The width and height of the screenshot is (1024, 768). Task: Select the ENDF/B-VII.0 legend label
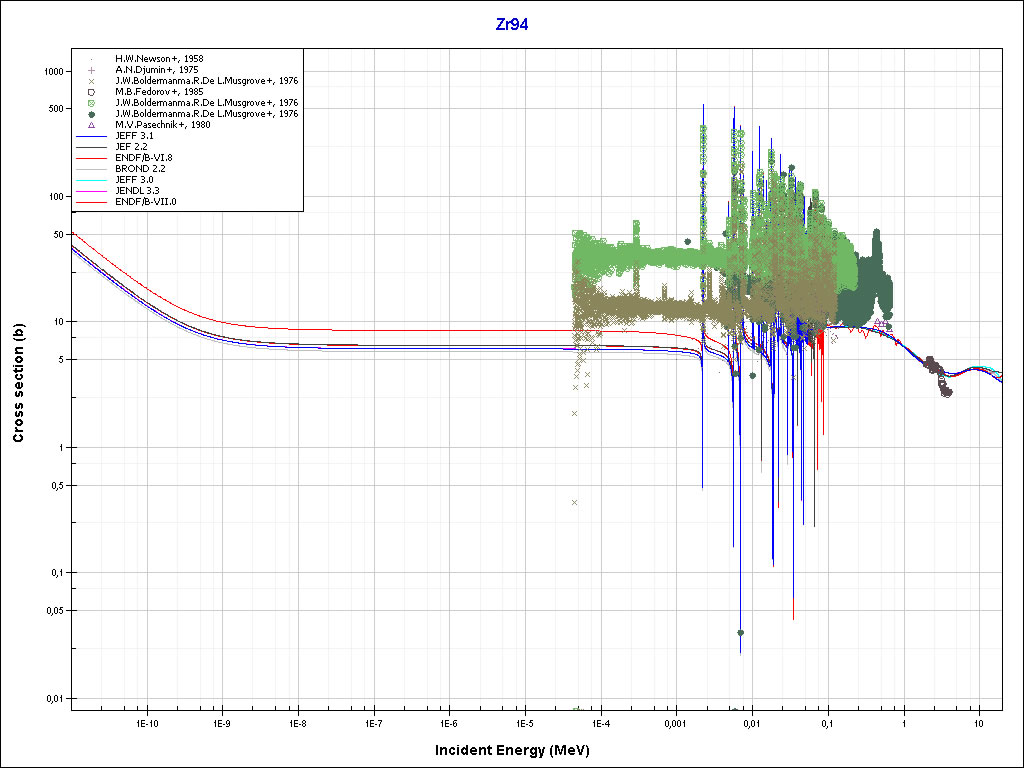[146, 202]
